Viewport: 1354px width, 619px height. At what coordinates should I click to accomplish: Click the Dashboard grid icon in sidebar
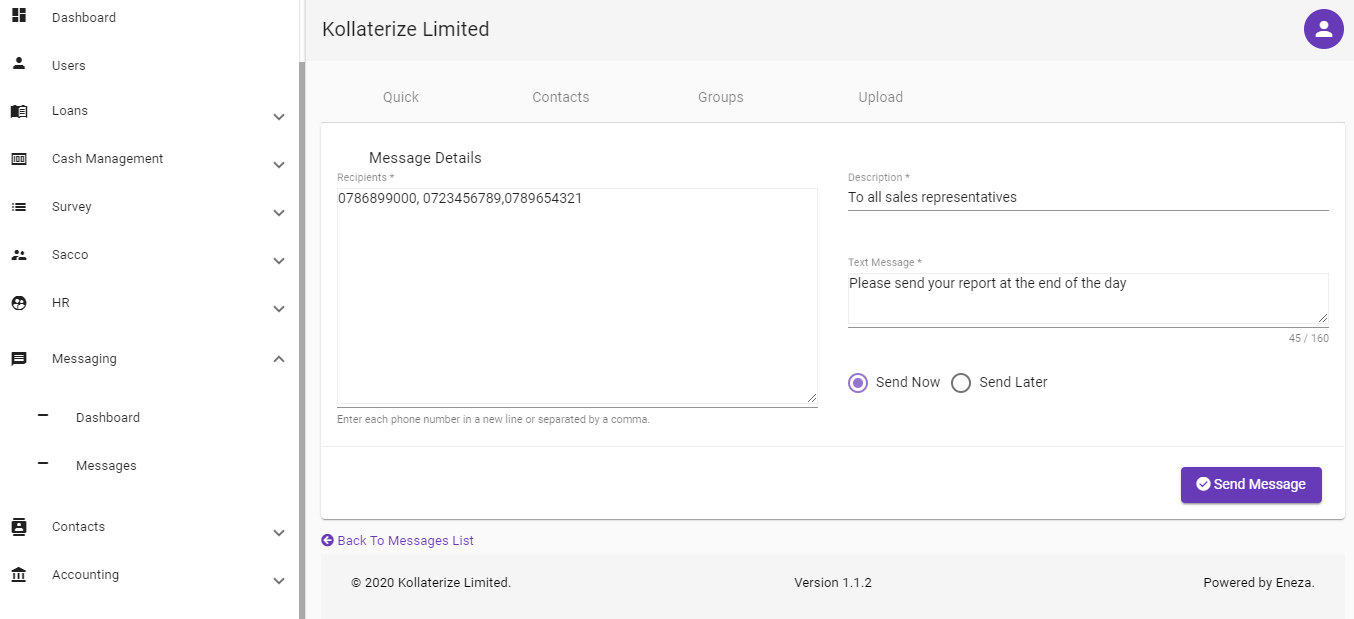(19, 15)
